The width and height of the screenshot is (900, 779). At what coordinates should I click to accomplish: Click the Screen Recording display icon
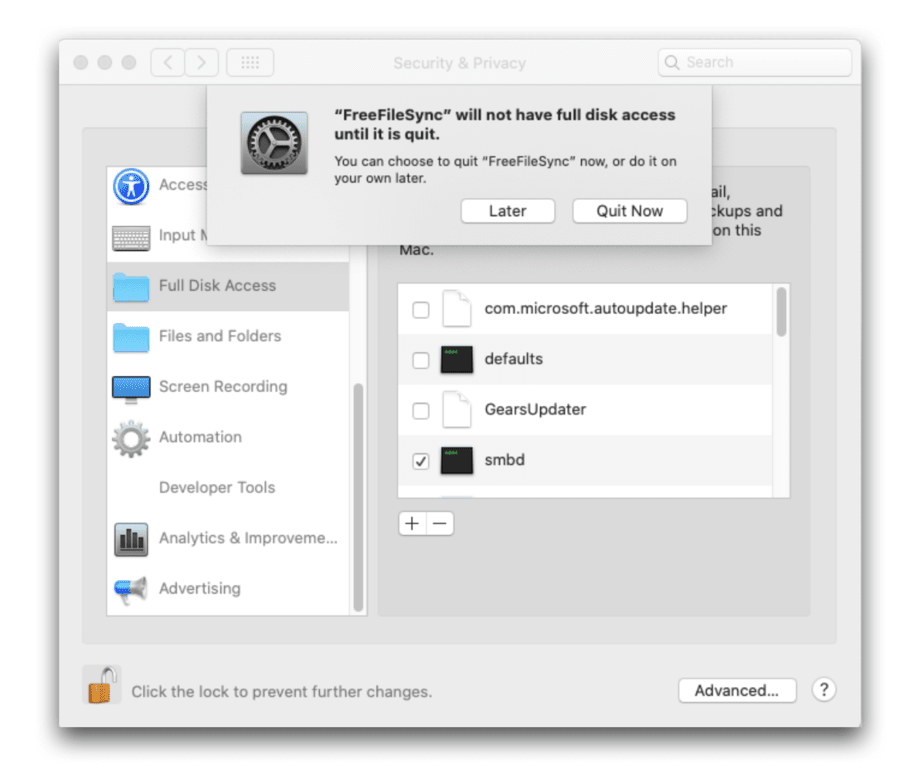[x=130, y=387]
